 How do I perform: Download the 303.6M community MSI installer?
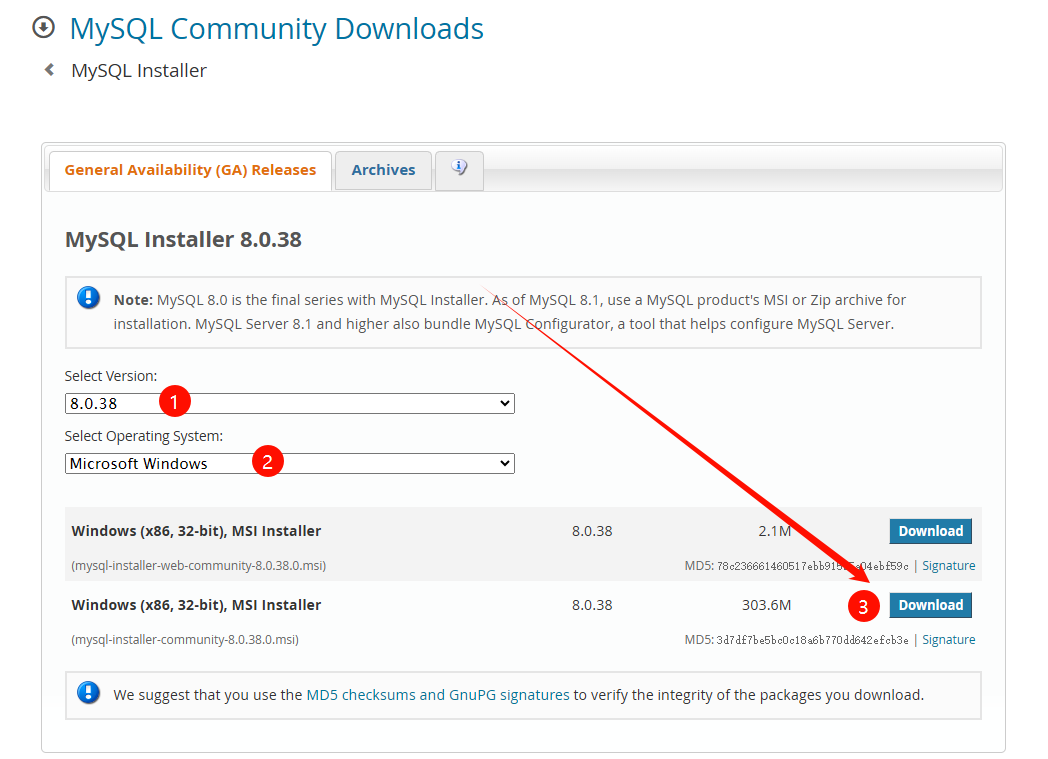[x=930, y=605]
